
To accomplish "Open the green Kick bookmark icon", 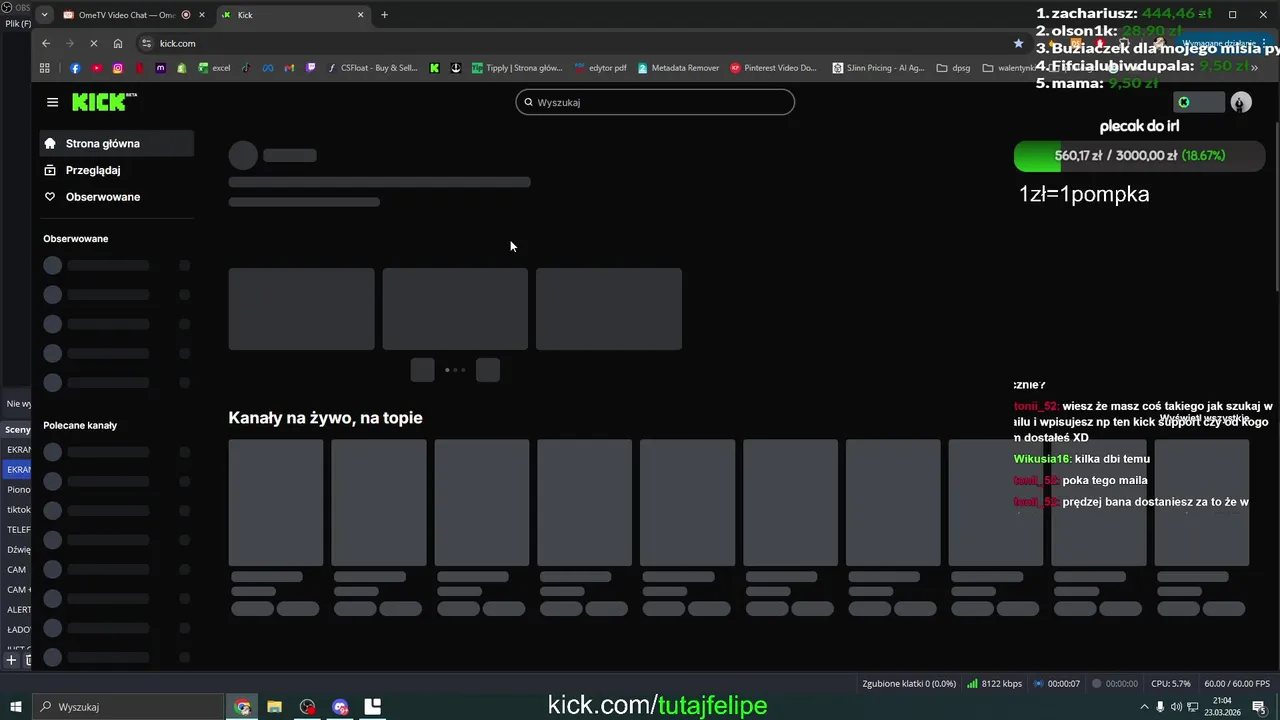I will 434,68.
